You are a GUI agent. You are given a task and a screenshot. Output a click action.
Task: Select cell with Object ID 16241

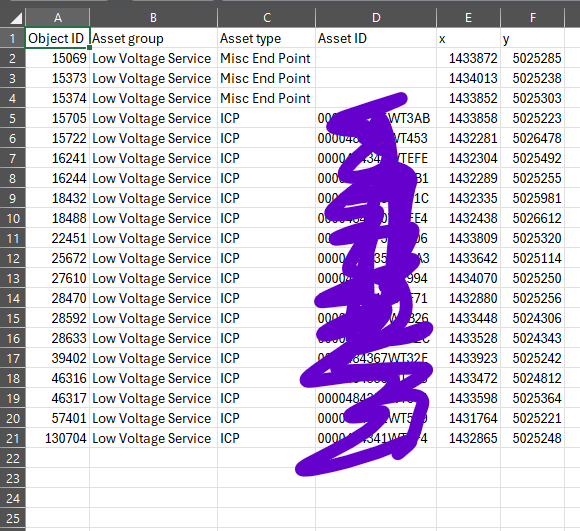point(57,158)
